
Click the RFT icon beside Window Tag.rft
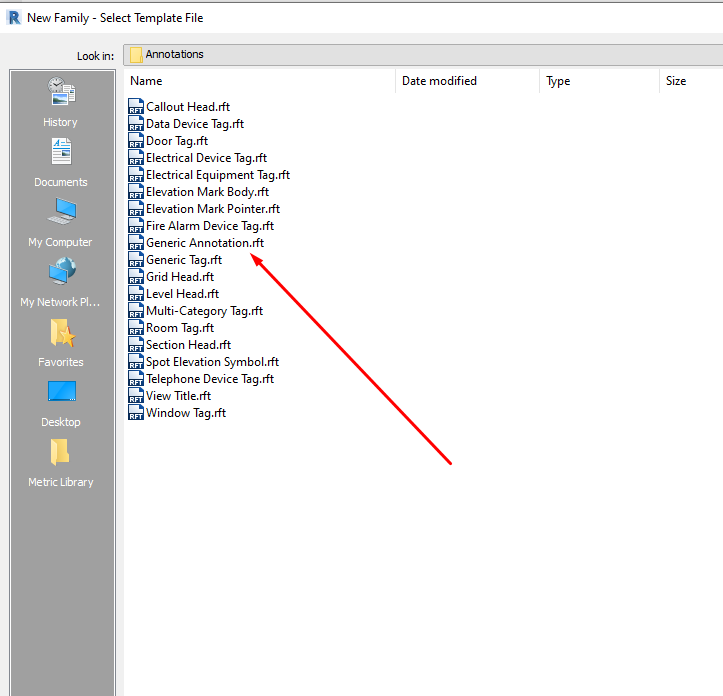tap(136, 413)
